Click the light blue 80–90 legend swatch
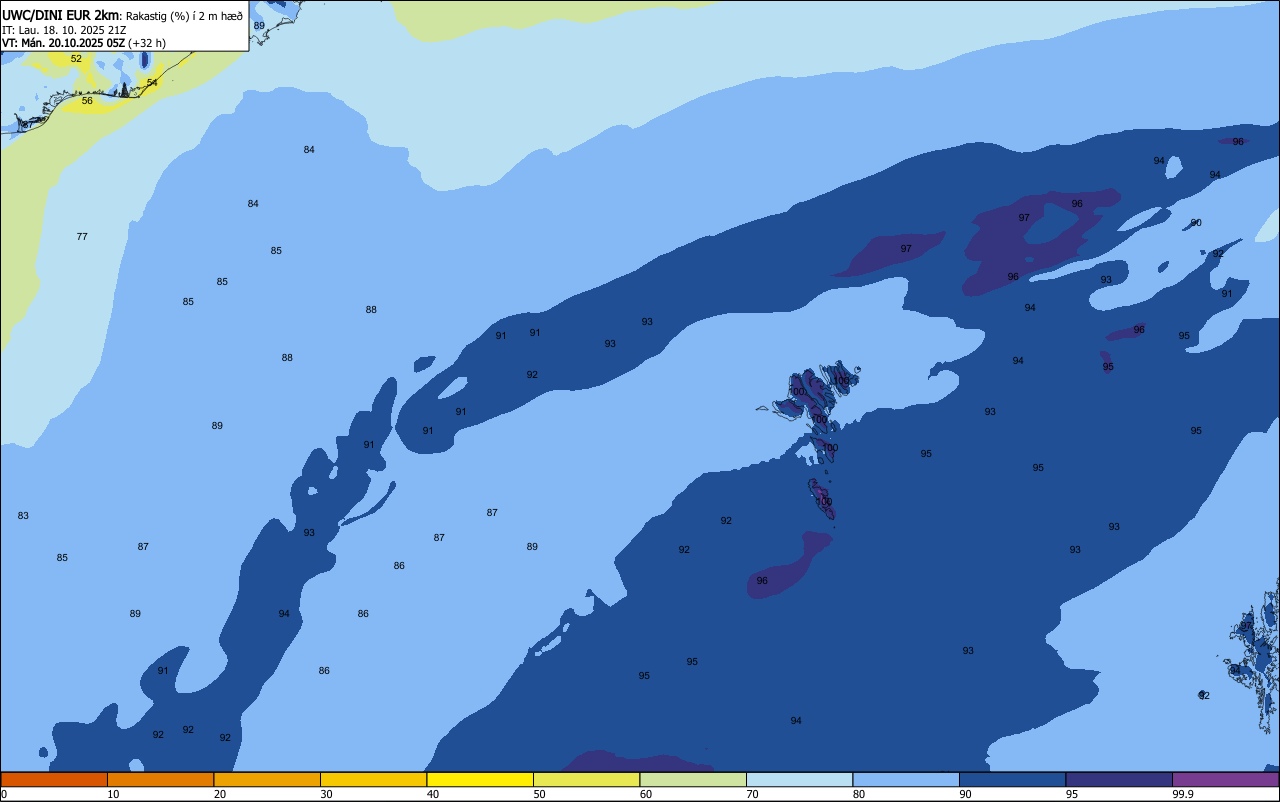Screen dimensions: 1280x802 coord(906,779)
